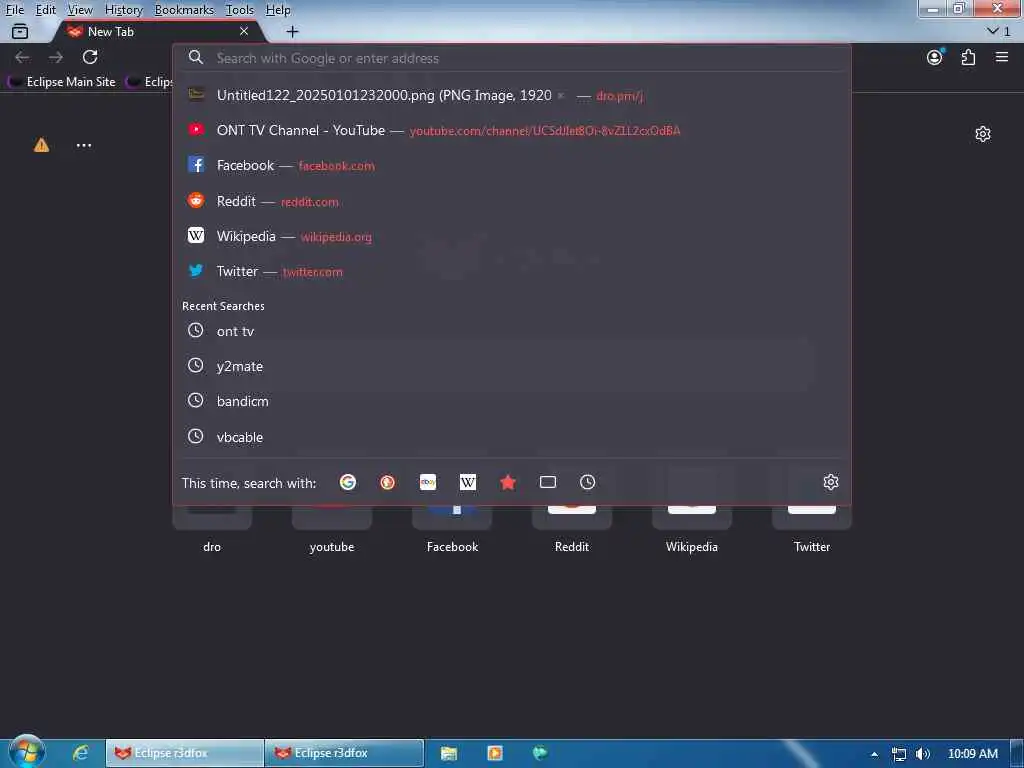1024x768 pixels.
Task: Select recent search 'bandicm'
Action: (x=512, y=402)
